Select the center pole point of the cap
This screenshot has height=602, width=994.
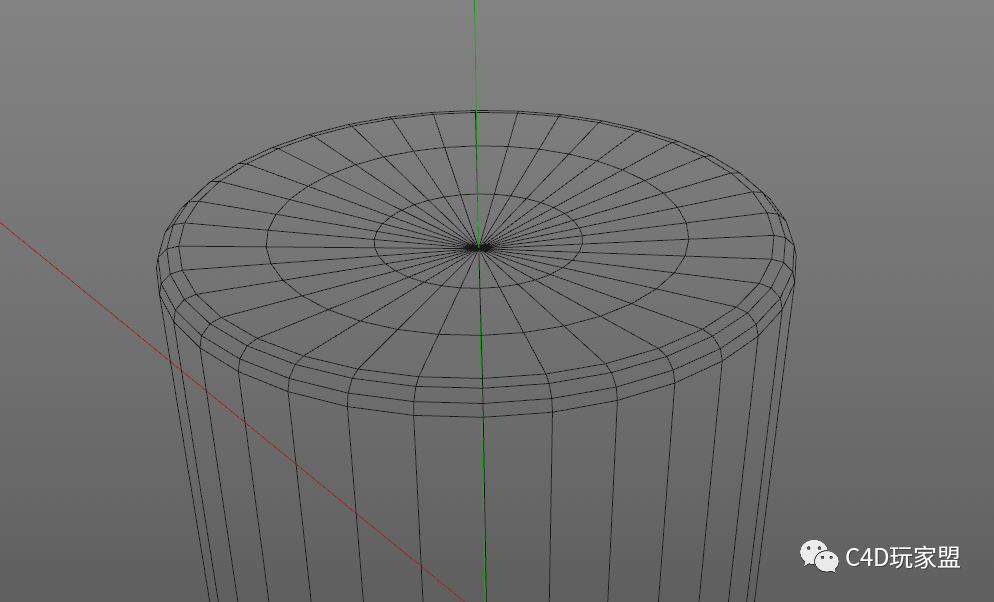[478, 247]
